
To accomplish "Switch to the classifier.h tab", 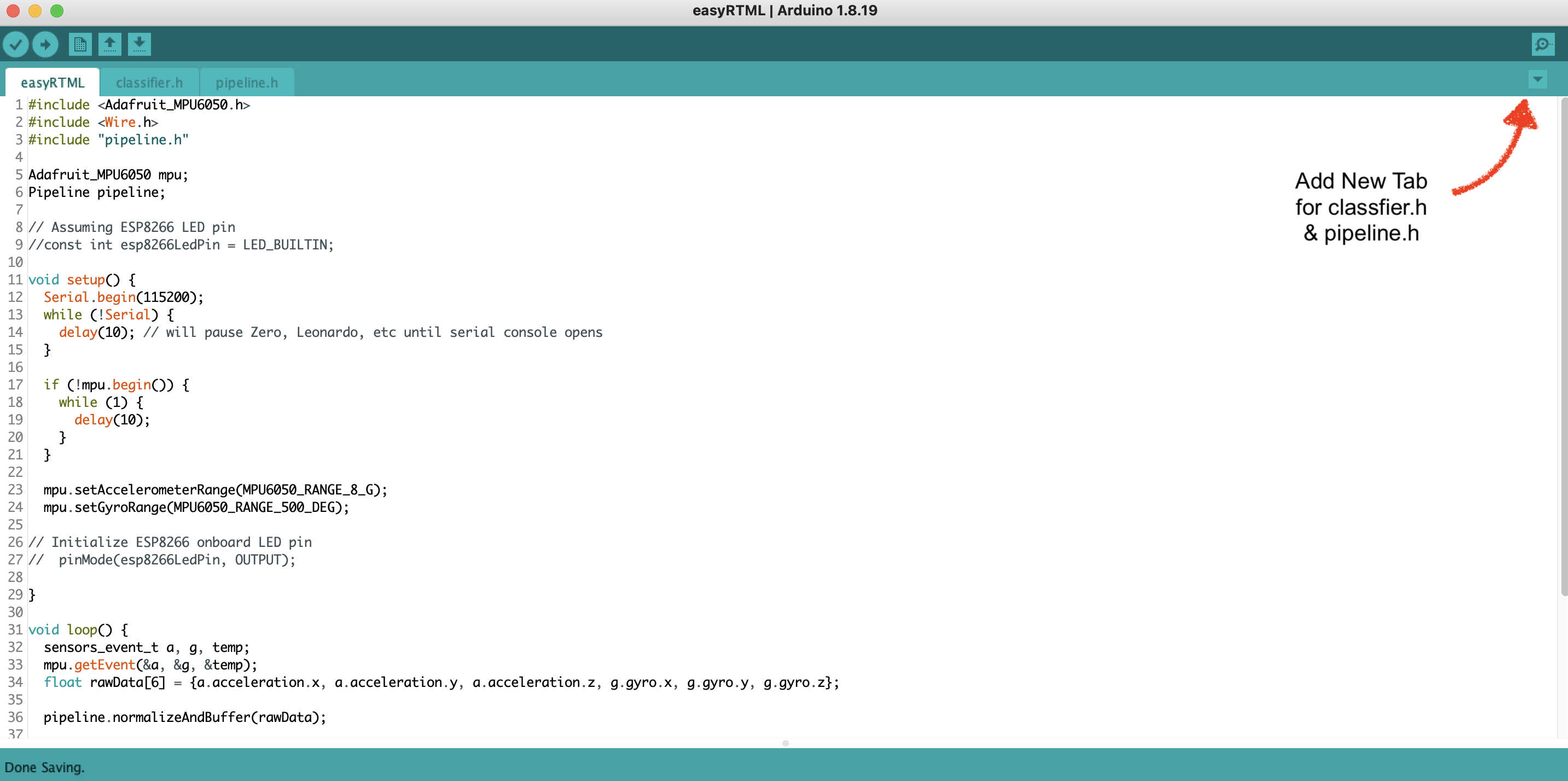I will 149,83.
